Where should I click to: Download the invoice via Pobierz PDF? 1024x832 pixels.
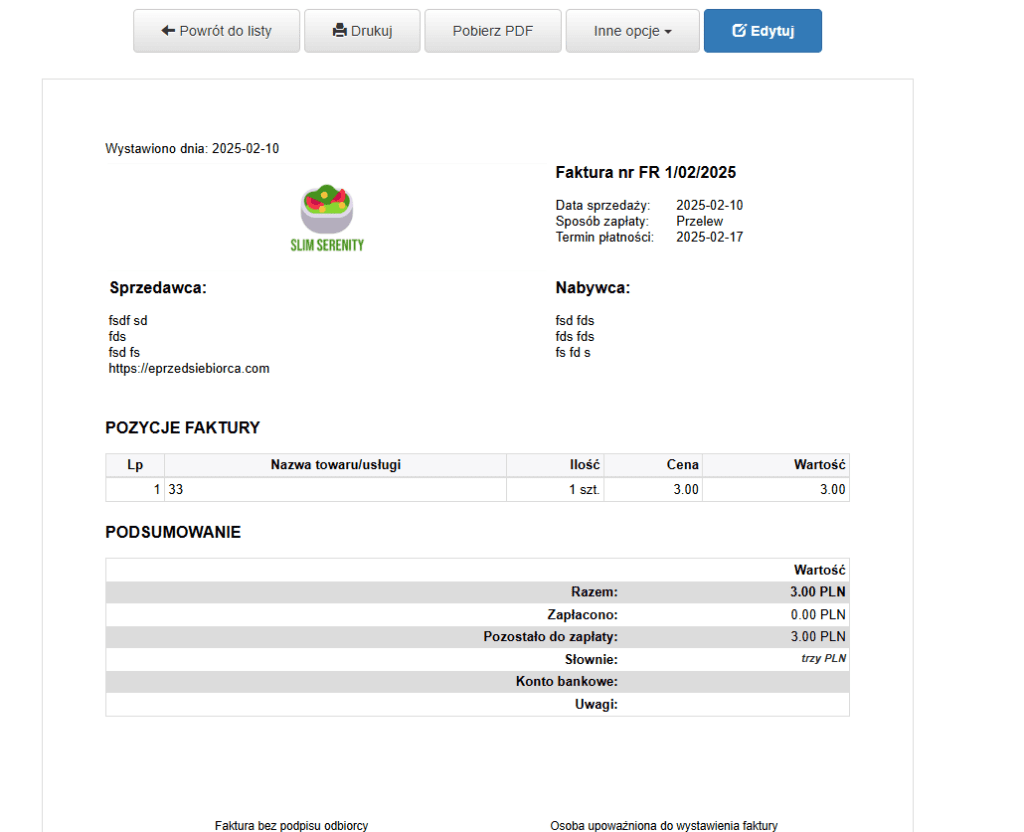coord(492,31)
